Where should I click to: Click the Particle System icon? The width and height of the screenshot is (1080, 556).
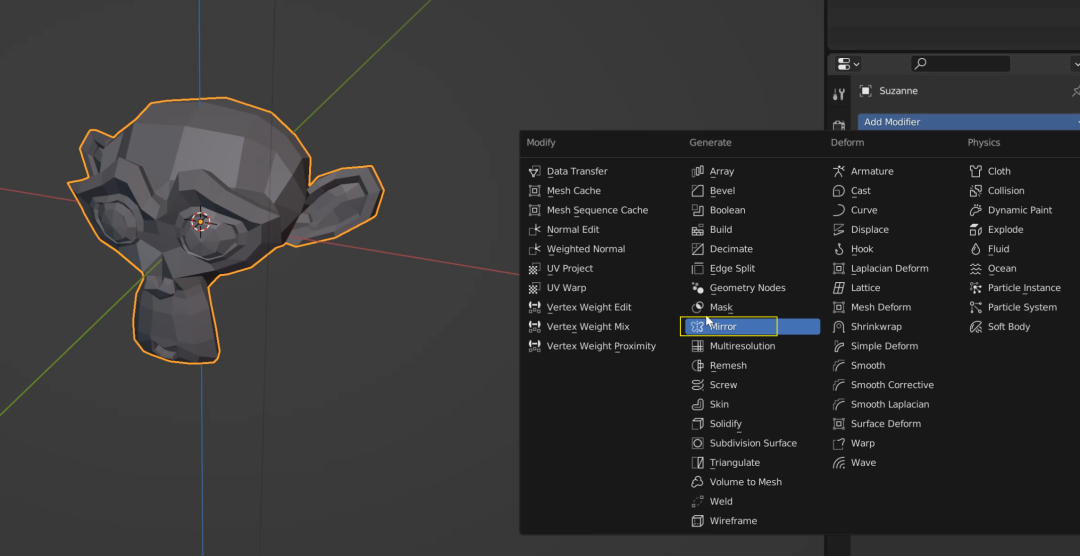[975, 307]
